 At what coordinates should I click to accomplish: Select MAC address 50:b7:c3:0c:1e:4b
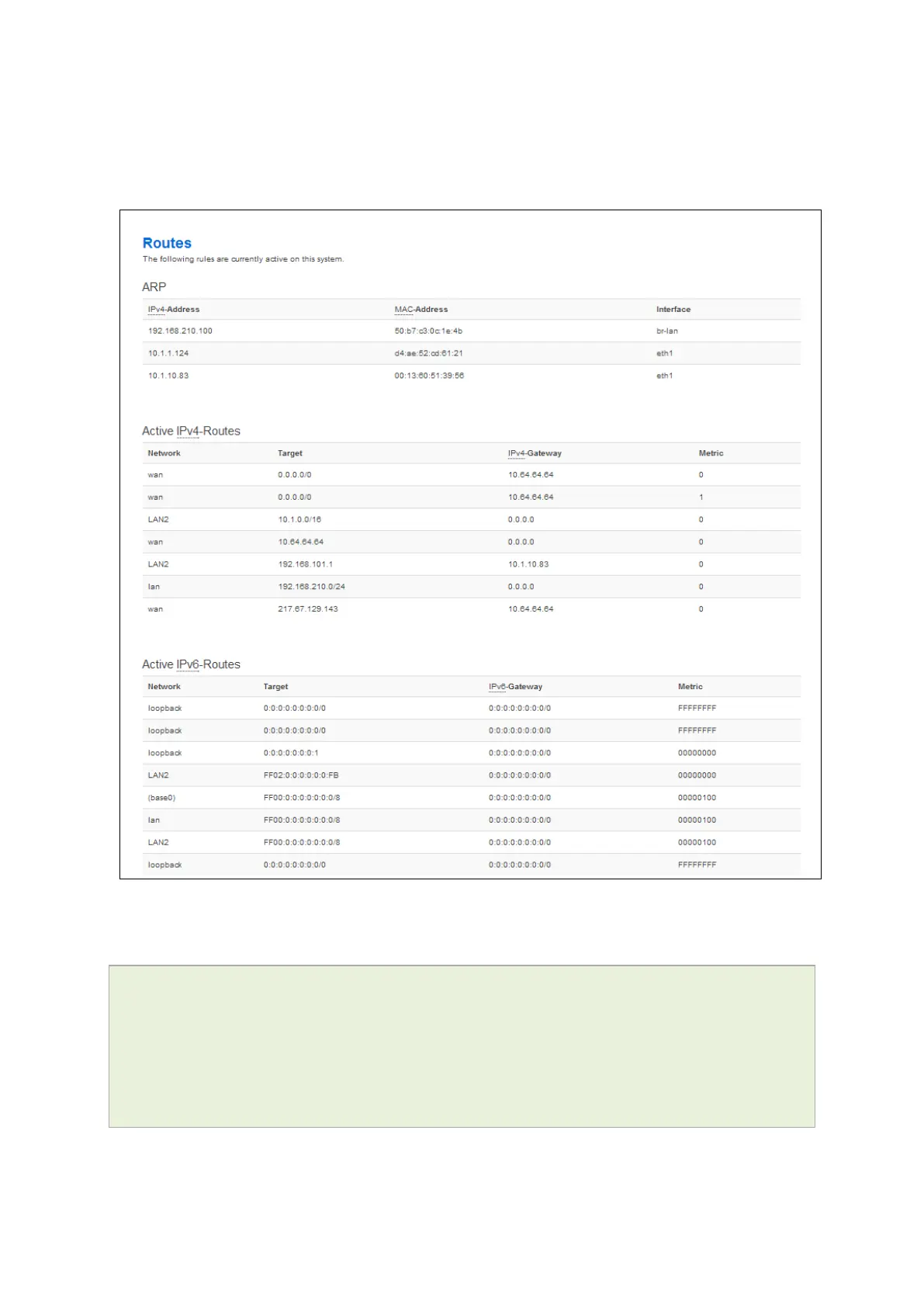tap(428, 331)
